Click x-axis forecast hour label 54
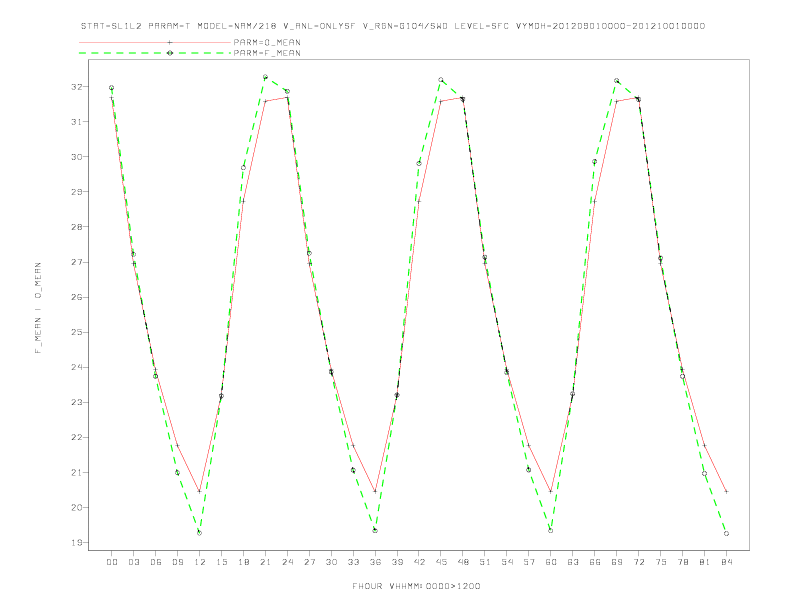This screenshot has height=612, width=792. [x=507, y=562]
